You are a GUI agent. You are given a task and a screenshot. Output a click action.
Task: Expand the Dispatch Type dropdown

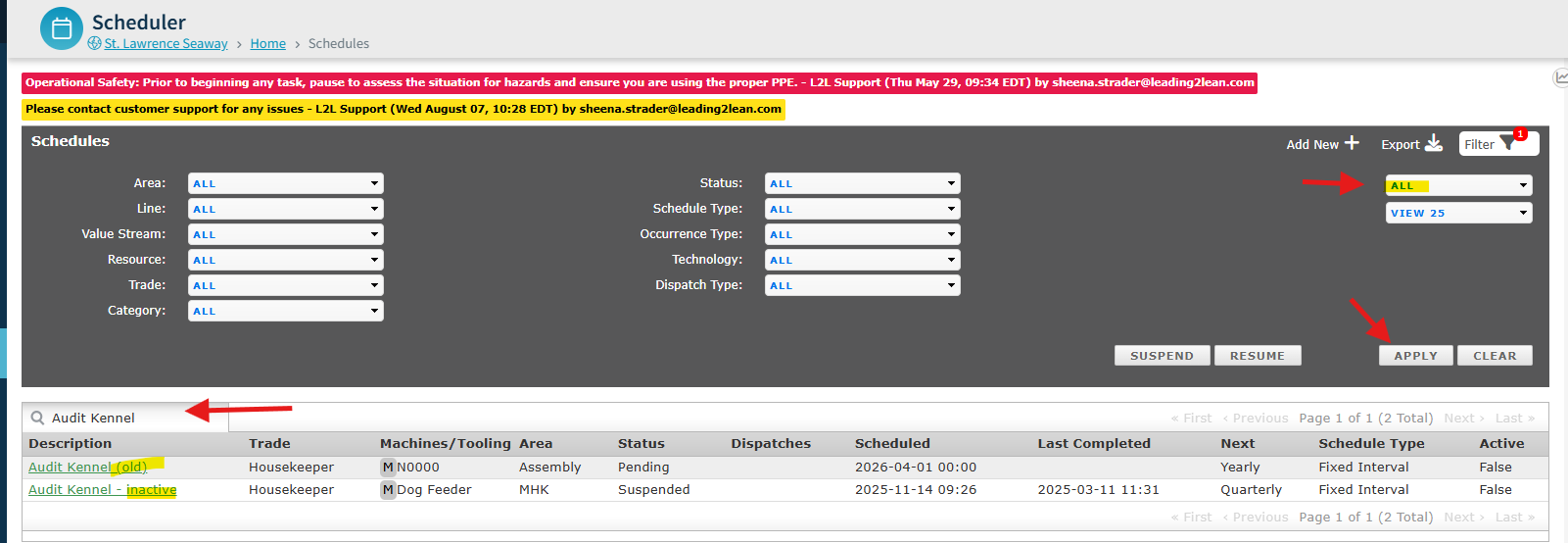(x=862, y=285)
